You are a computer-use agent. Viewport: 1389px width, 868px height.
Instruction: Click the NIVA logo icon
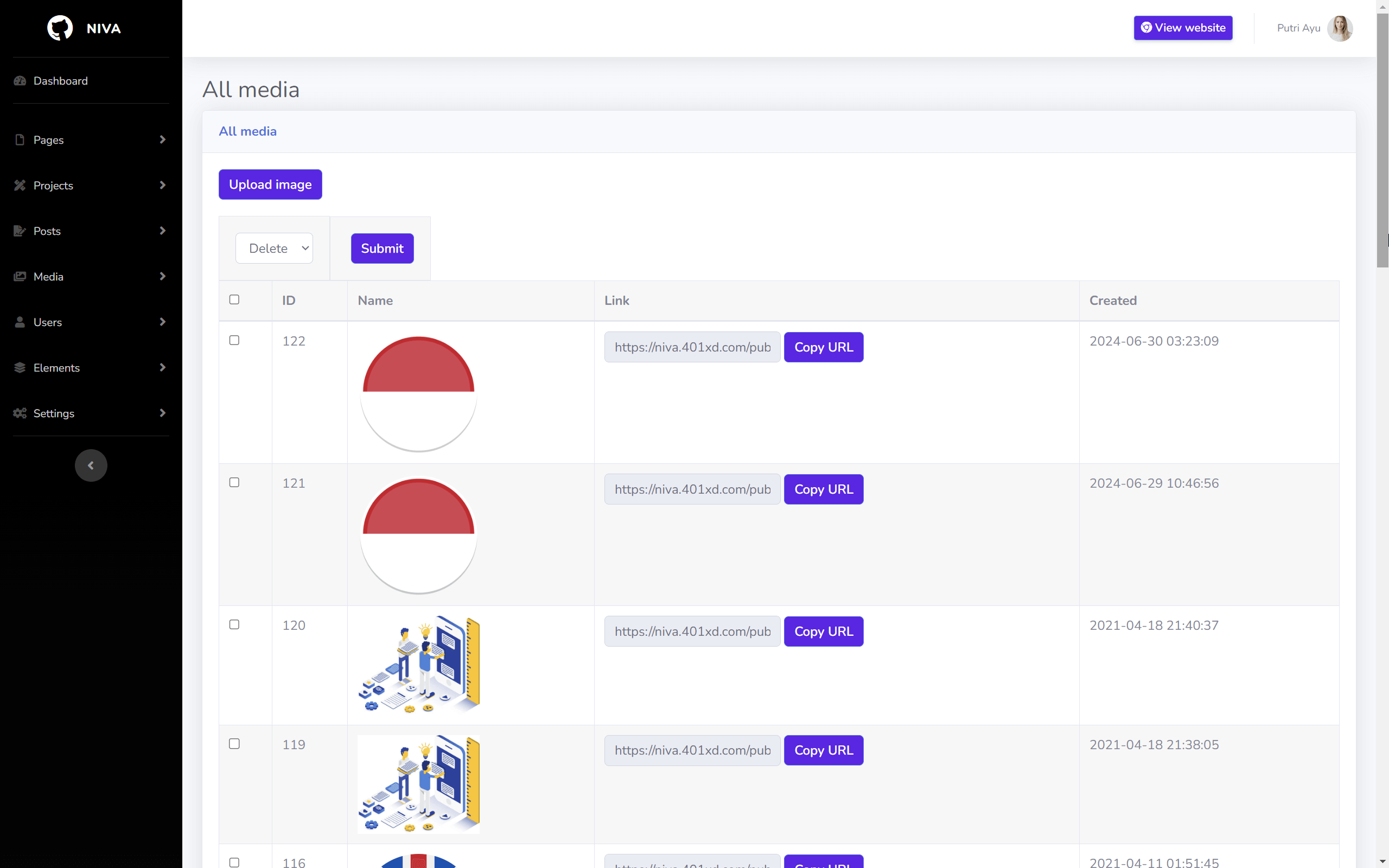tap(60, 28)
